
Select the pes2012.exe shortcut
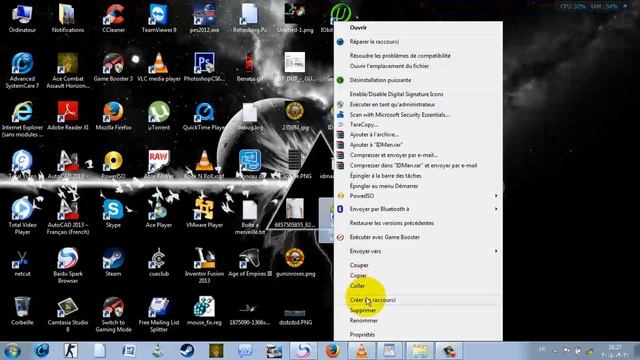pyautogui.click(x=204, y=18)
